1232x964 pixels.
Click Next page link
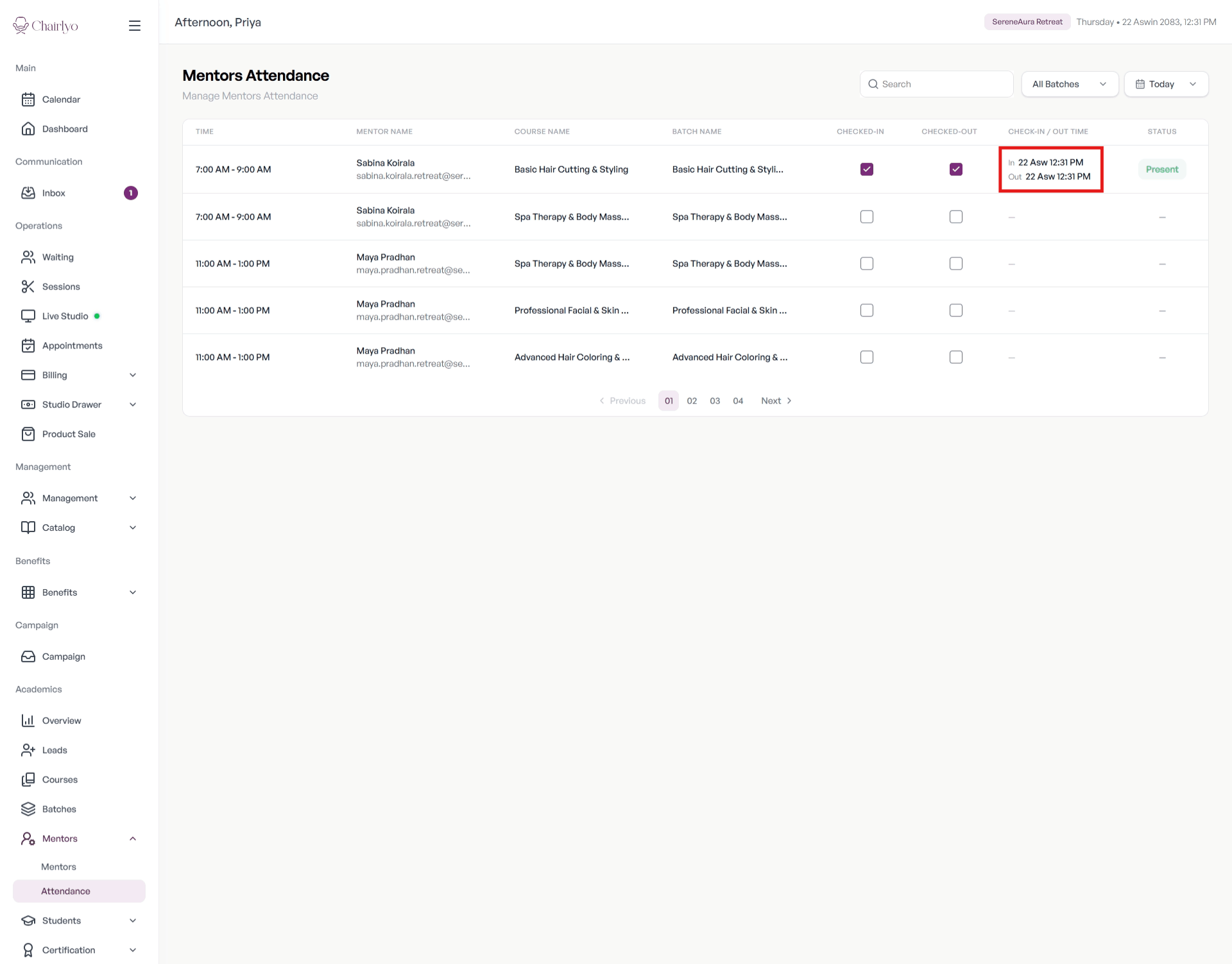[776, 401]
